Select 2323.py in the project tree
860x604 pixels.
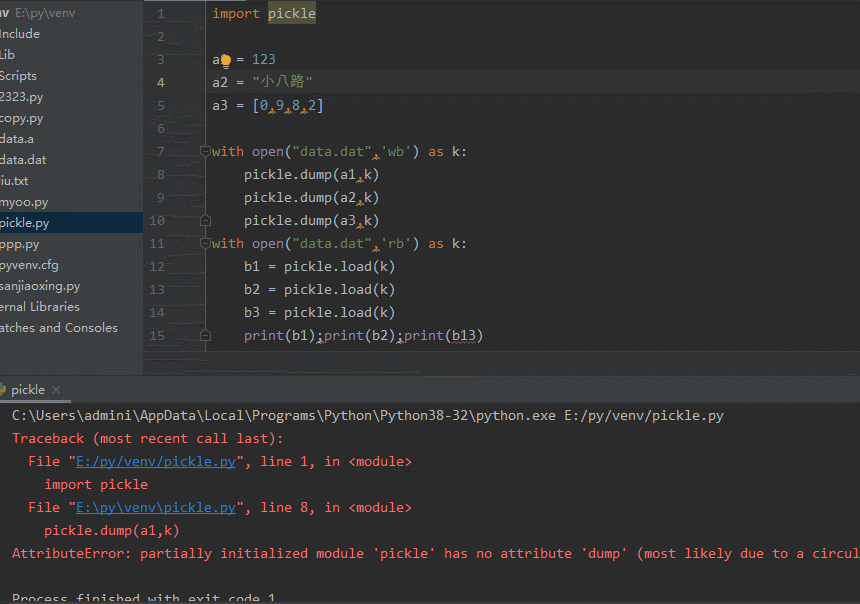click(71, 97)
